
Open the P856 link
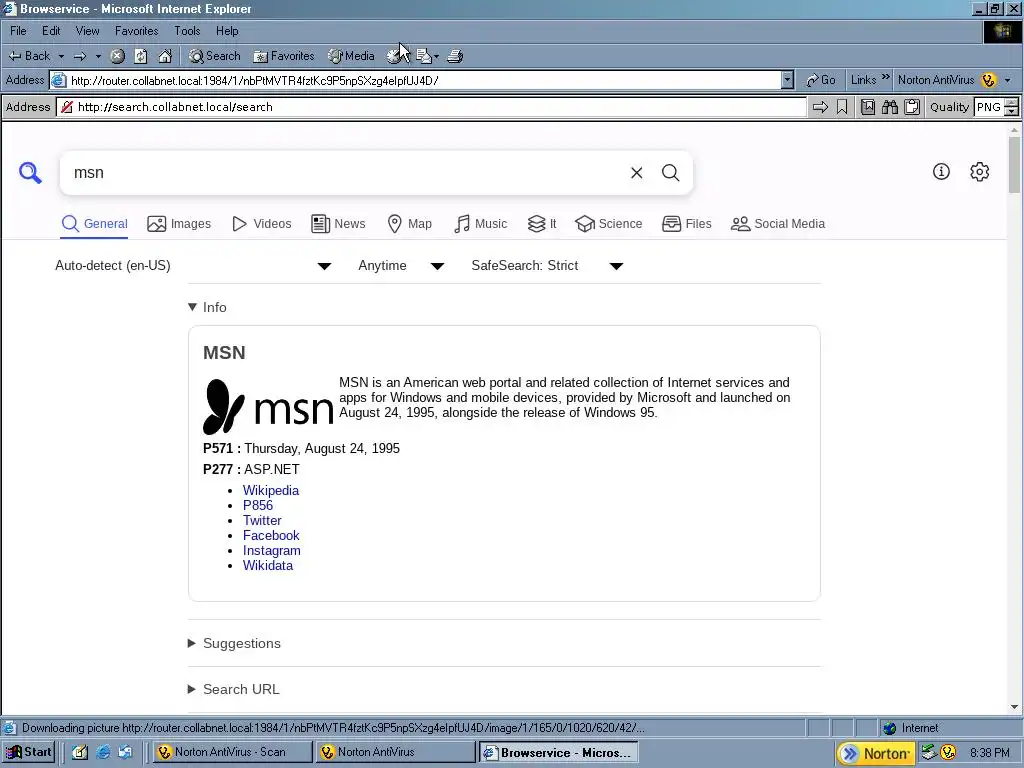tap(258, 505)
